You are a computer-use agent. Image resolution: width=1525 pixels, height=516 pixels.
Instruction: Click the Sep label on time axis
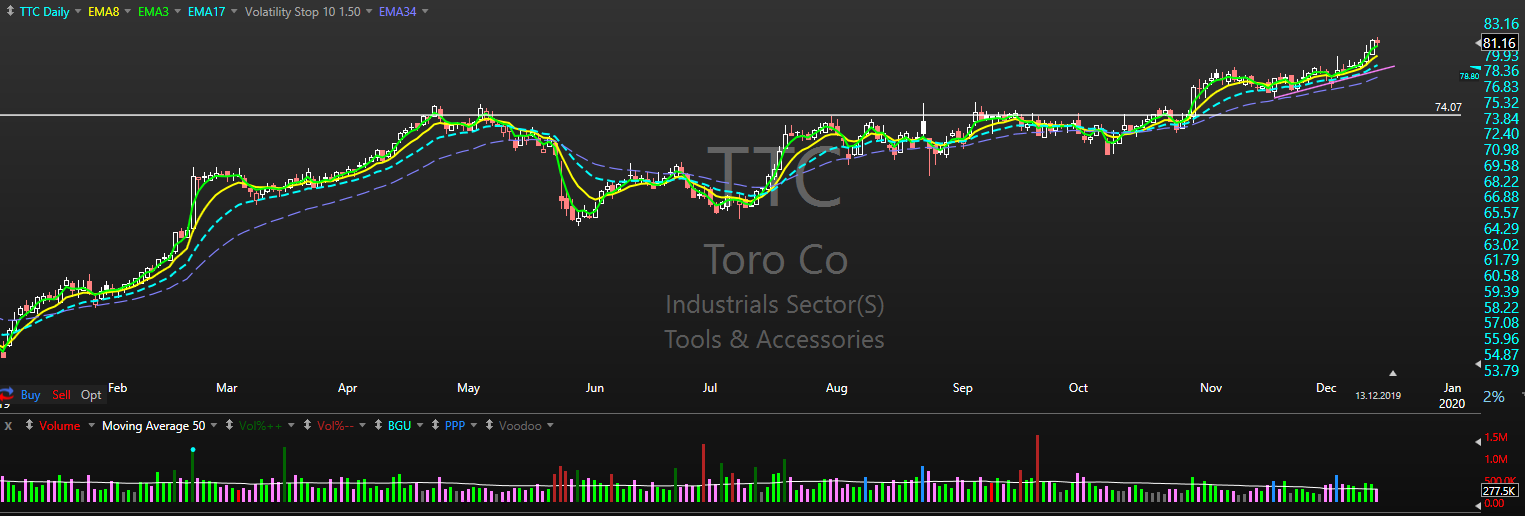[963, 388]
